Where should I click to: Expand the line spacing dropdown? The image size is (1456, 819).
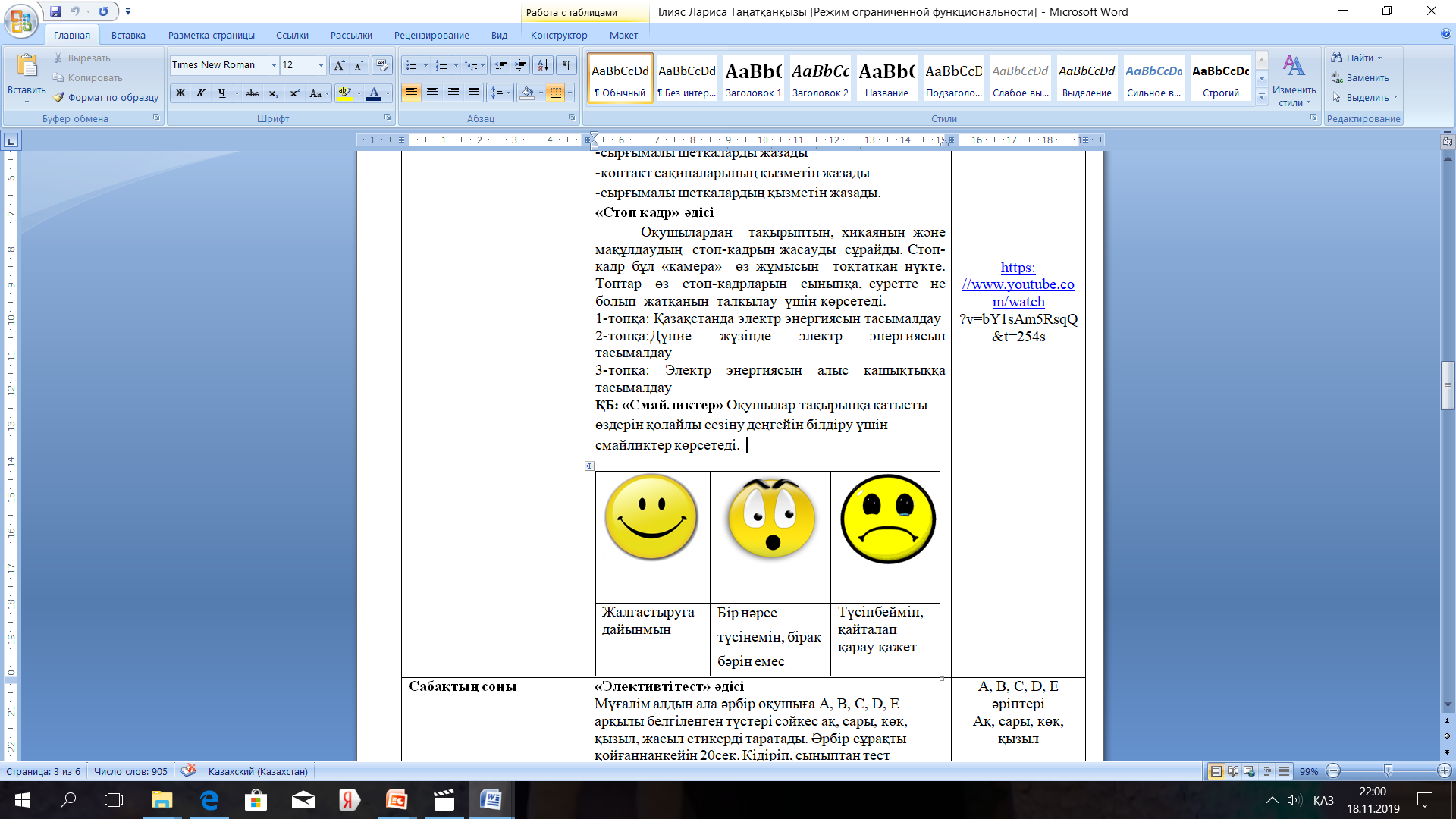(x=508, y=93)
